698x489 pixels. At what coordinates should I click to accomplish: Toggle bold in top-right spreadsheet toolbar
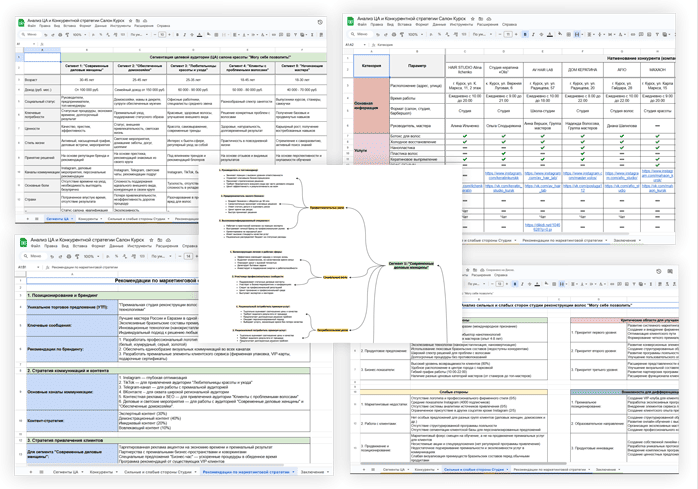coord(525,34)
